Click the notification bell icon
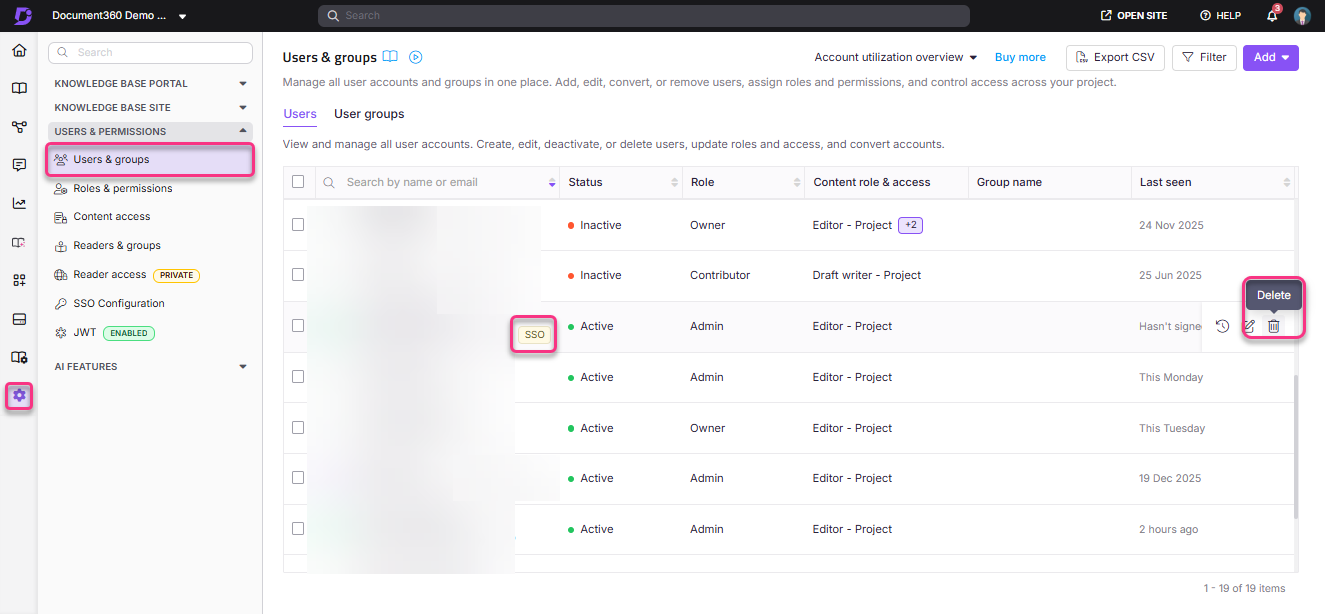Screen dimensions: 1325x615 (1271, 15)
